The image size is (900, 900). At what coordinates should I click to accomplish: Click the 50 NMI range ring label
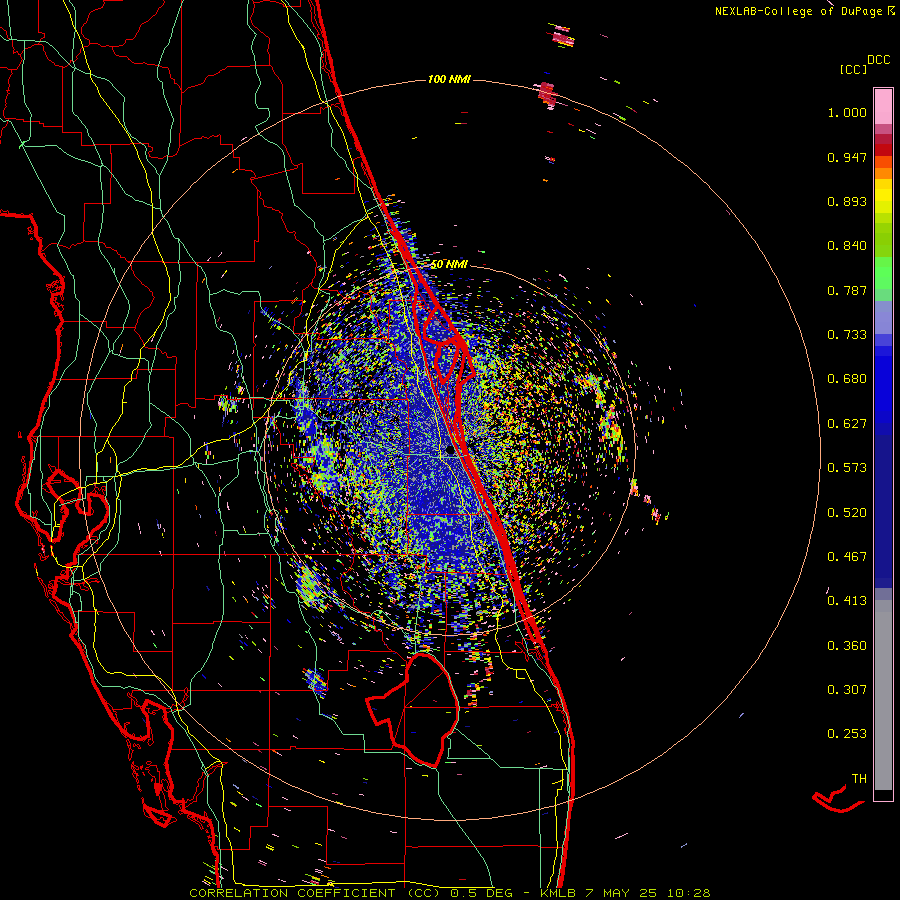tap(449, 265)
